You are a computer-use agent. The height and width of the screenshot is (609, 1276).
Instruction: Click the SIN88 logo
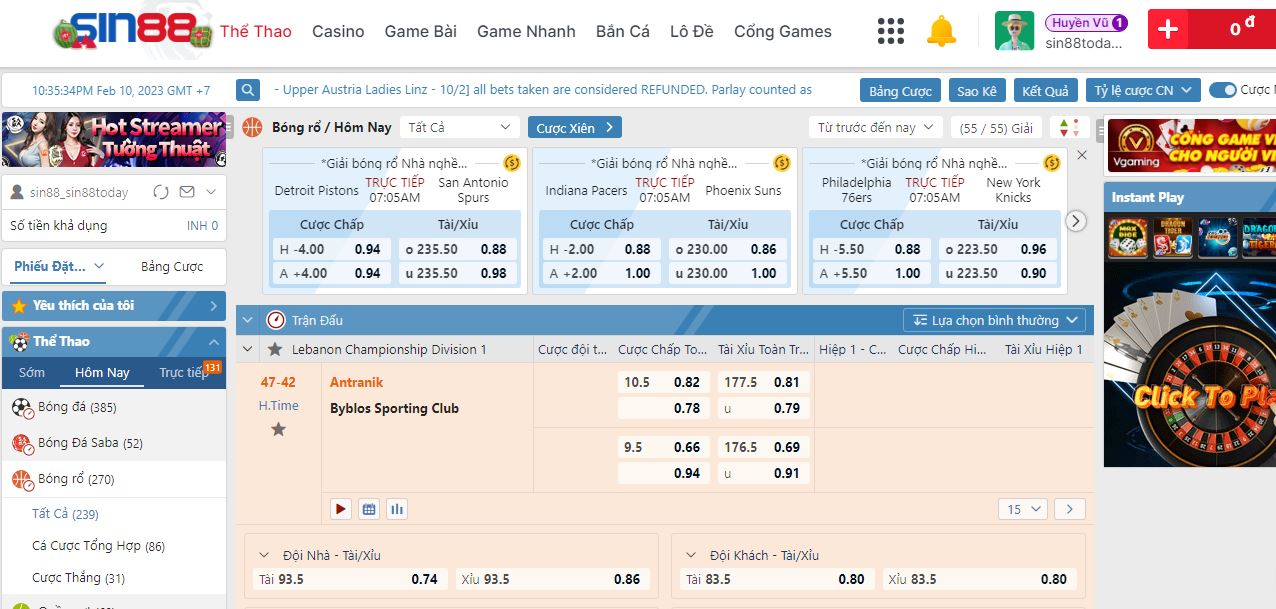[x=133, y=31]
